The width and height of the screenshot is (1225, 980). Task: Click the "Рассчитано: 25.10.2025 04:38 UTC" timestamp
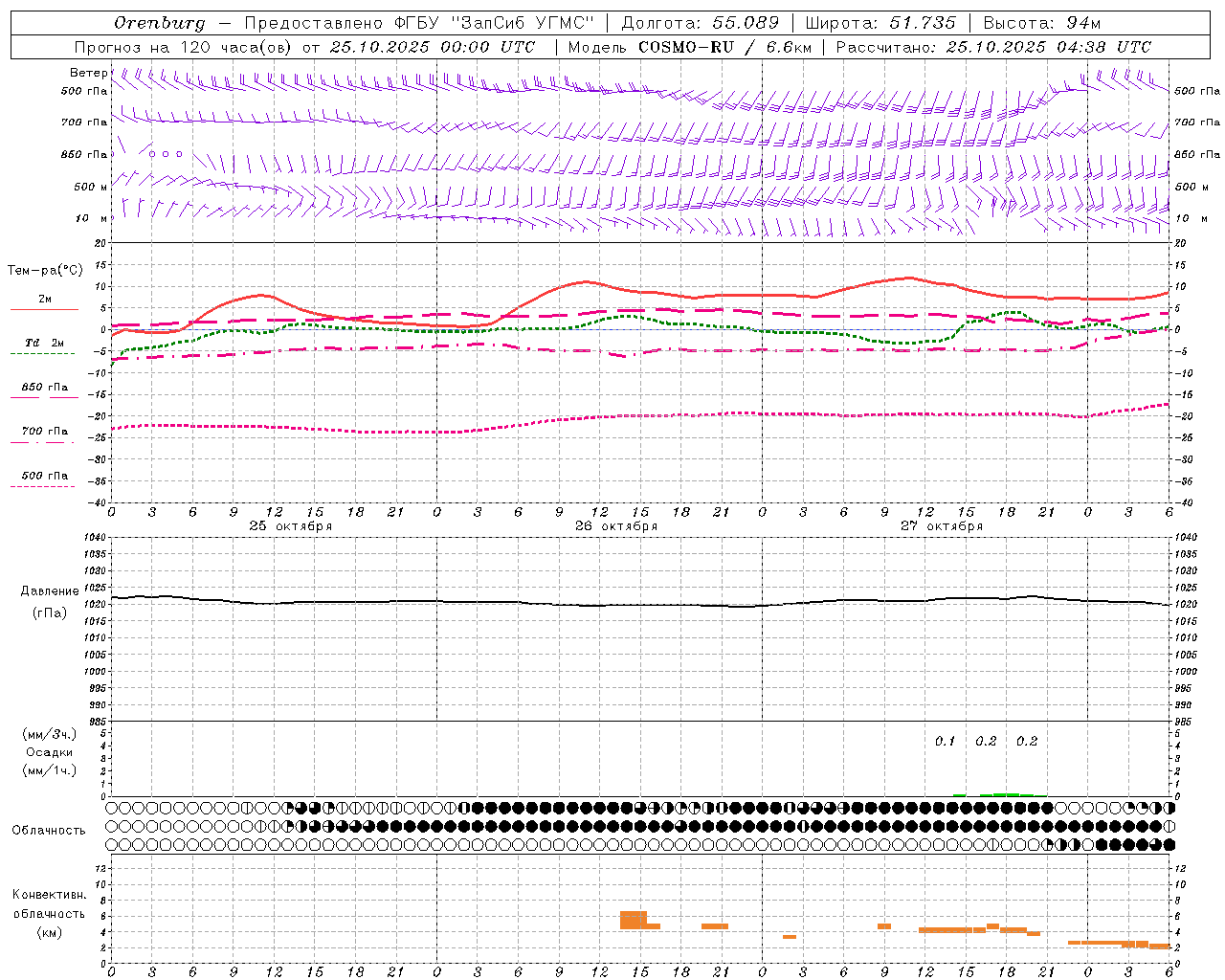coord(993,47)
